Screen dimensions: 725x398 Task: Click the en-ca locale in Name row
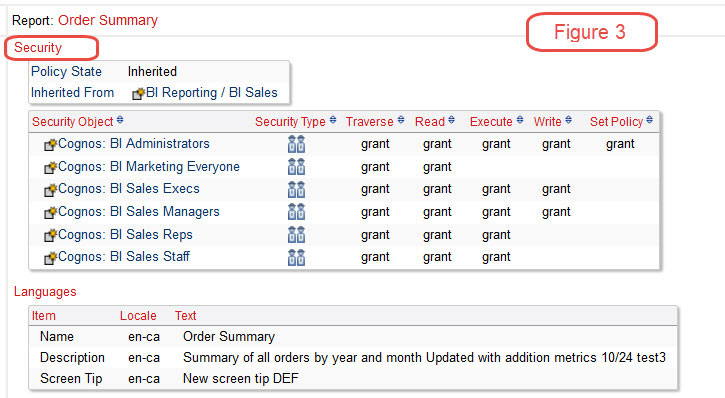click(144, 337)
